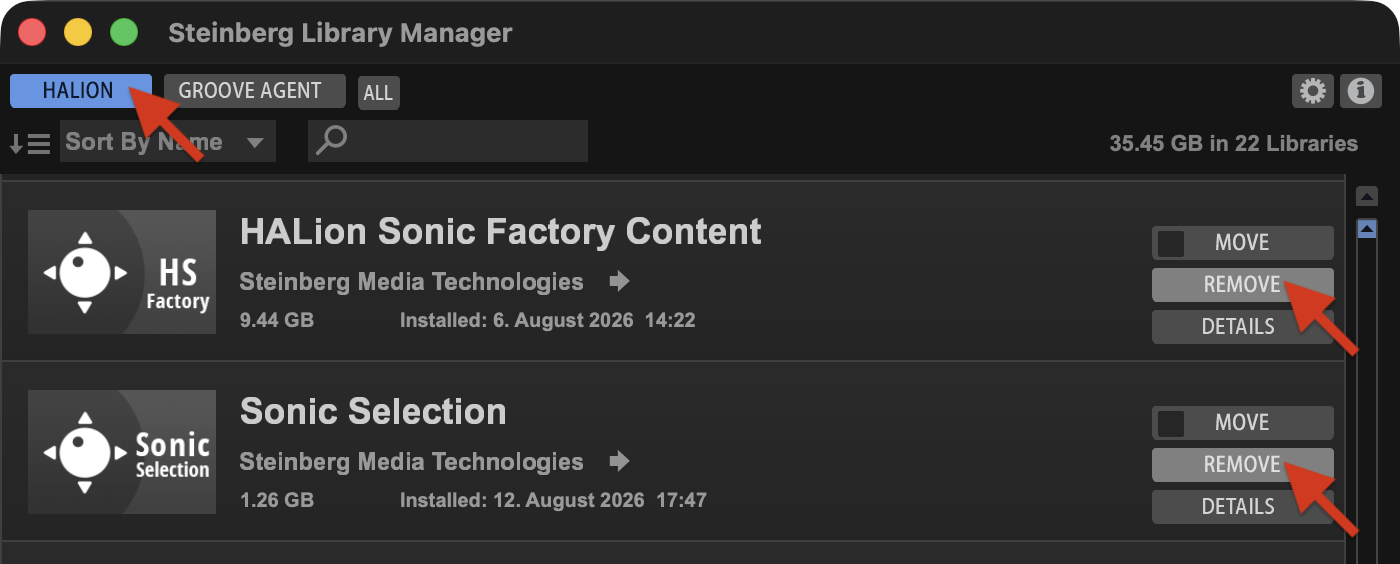1400x564 pixels.
Task: Select the ALL filter tab
Action: pos(378,93)
